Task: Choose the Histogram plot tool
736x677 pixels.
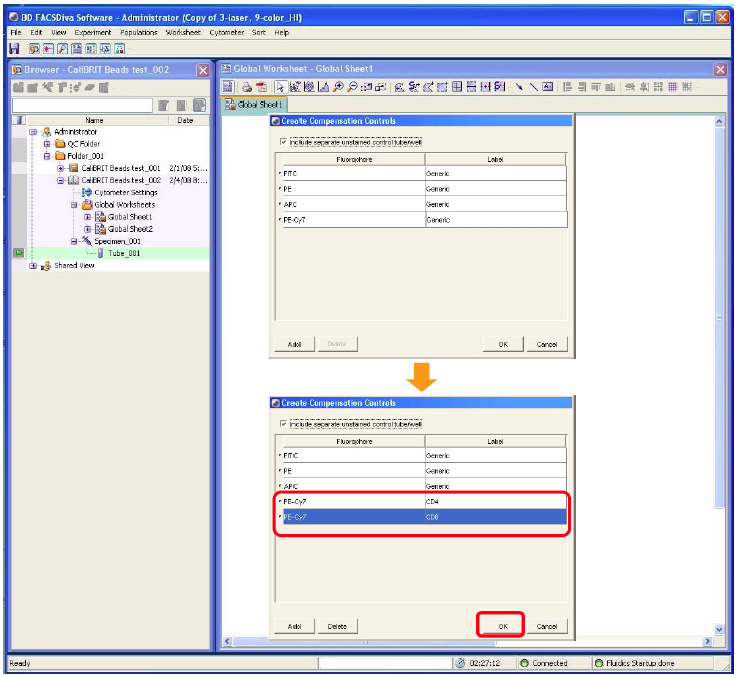Action: click(323, 87)
